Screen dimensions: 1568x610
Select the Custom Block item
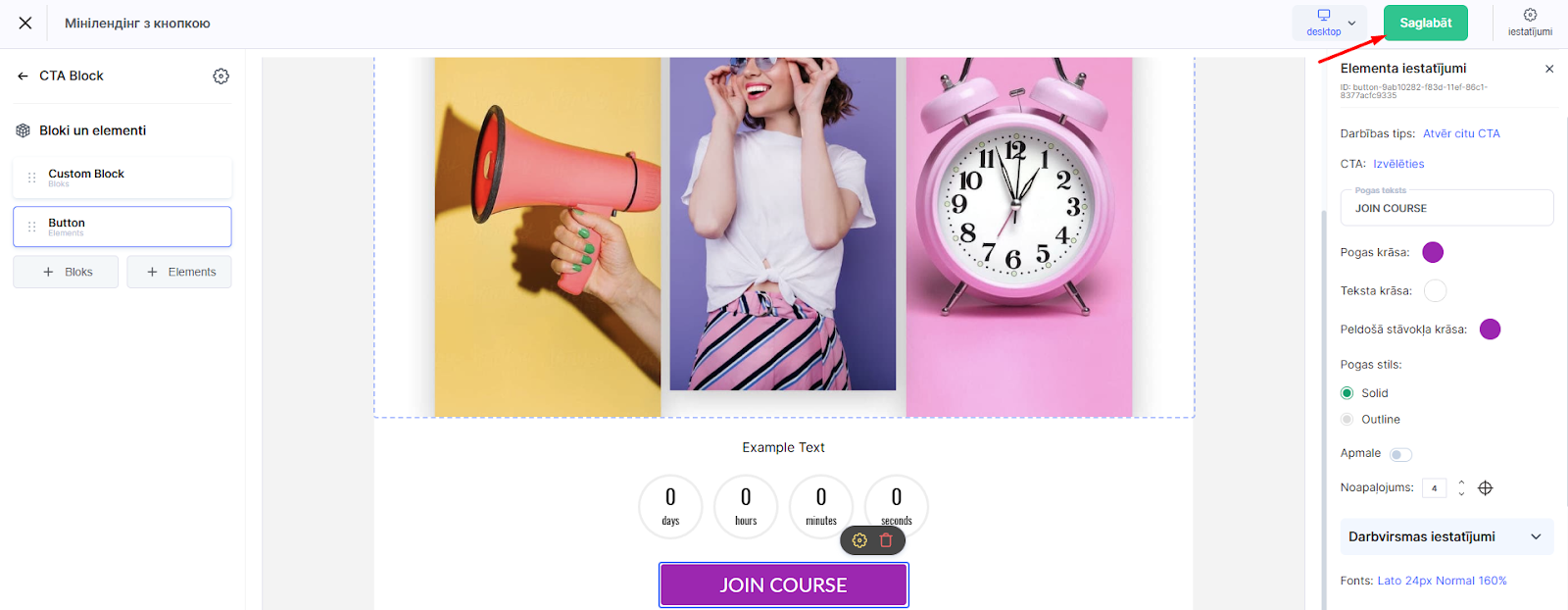122,178
